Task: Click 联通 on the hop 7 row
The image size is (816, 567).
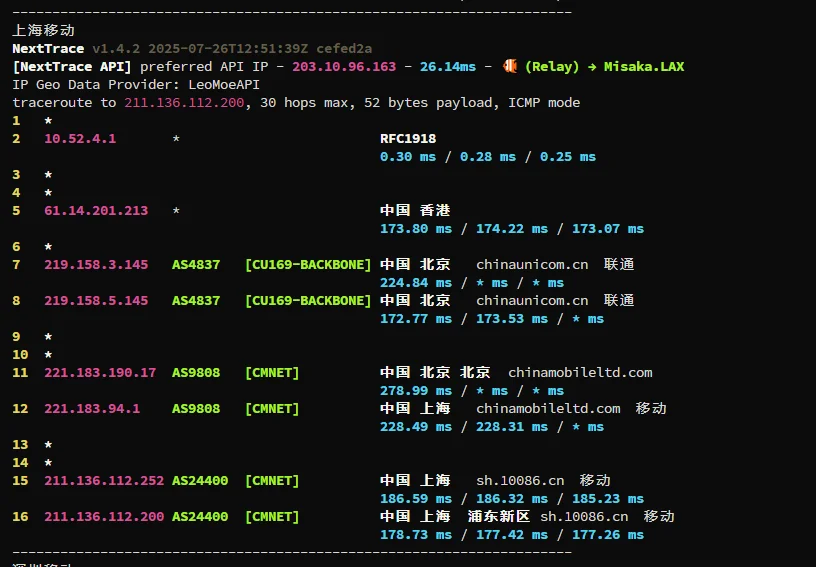Action: (619, 264)
